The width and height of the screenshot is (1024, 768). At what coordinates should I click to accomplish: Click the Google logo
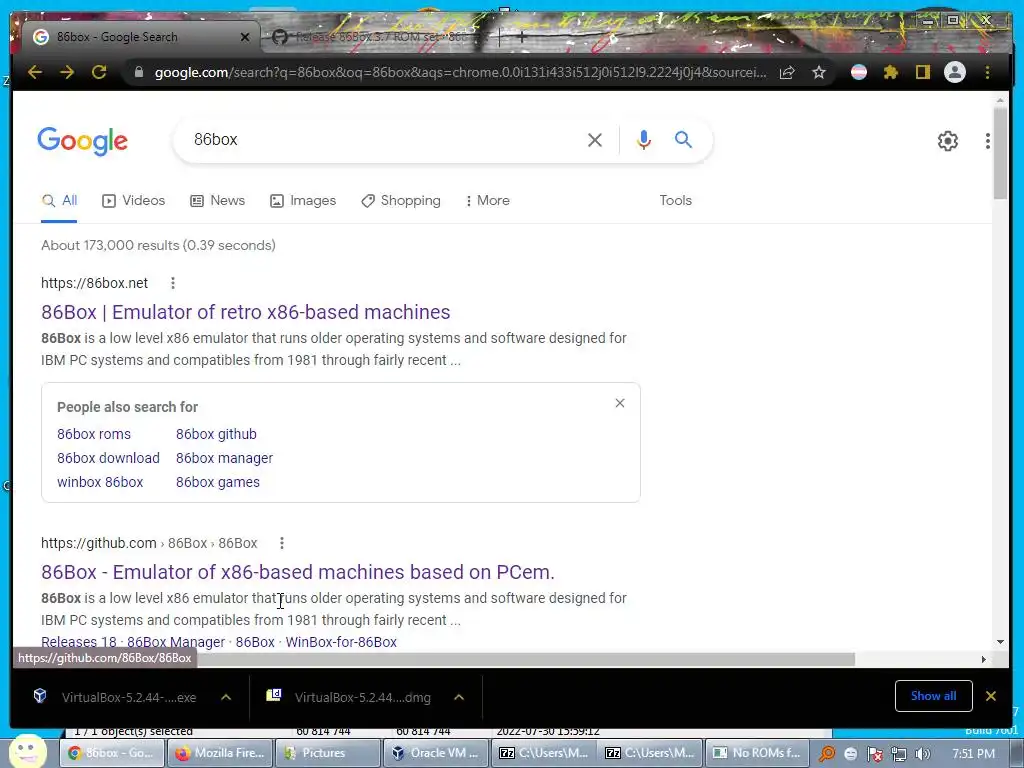coord(82,141)
